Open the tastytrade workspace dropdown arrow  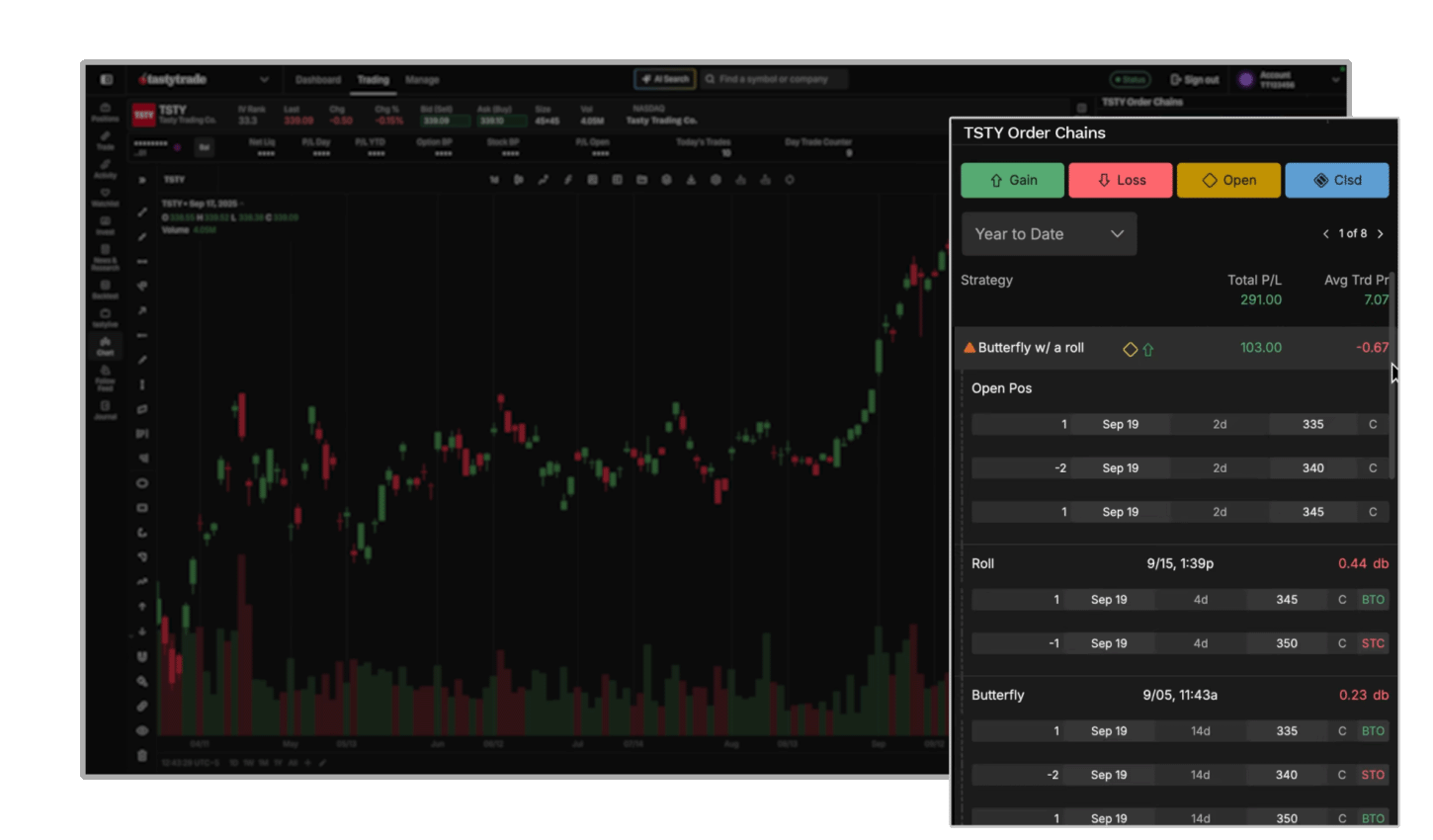point(264,79)
